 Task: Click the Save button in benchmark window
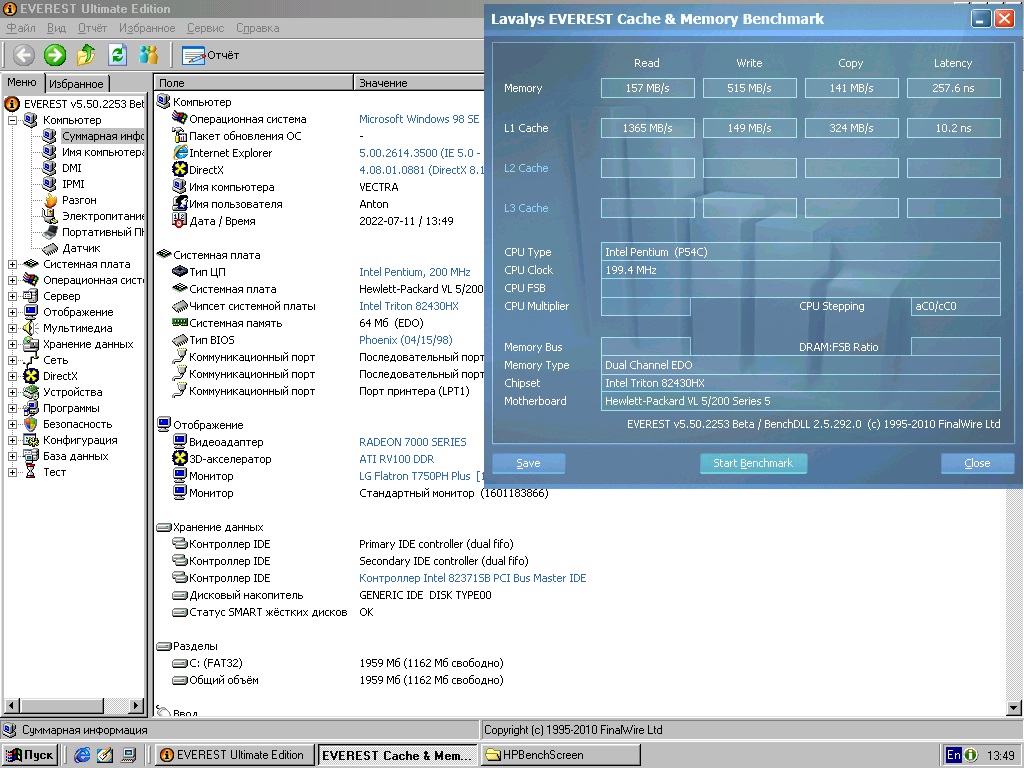(528, 463)
